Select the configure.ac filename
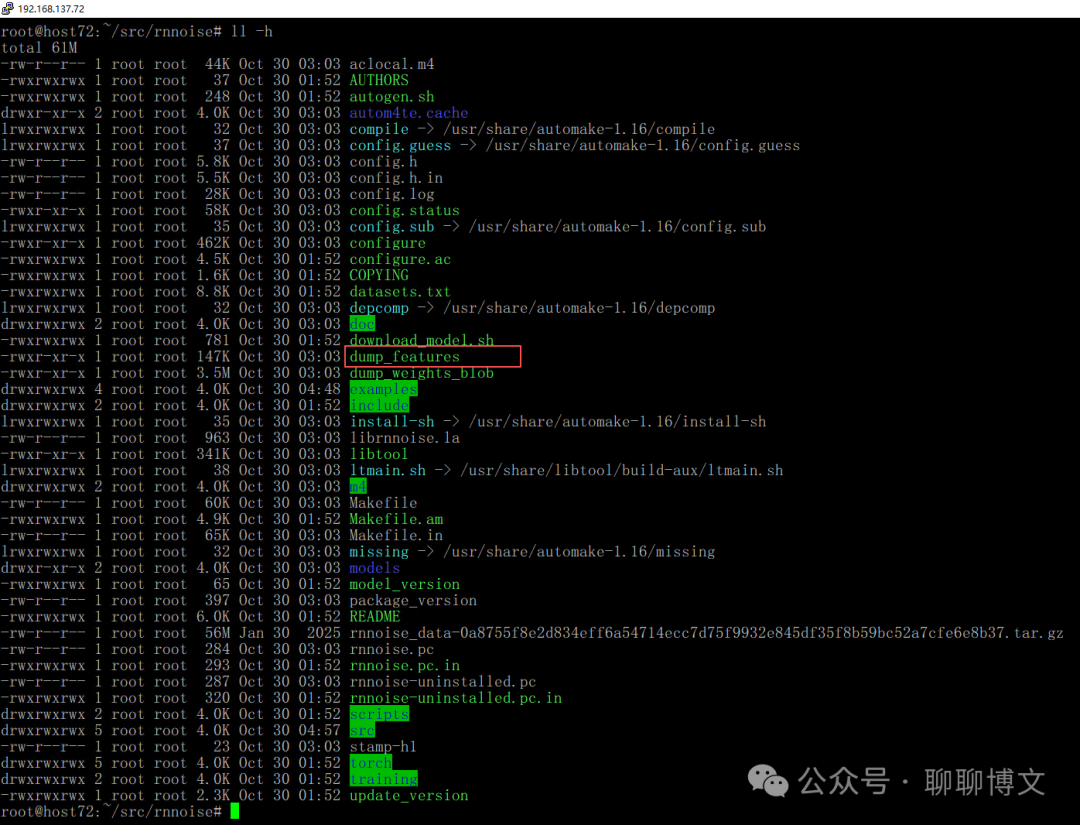This screenshot has width=1080, height=825. 400,260
